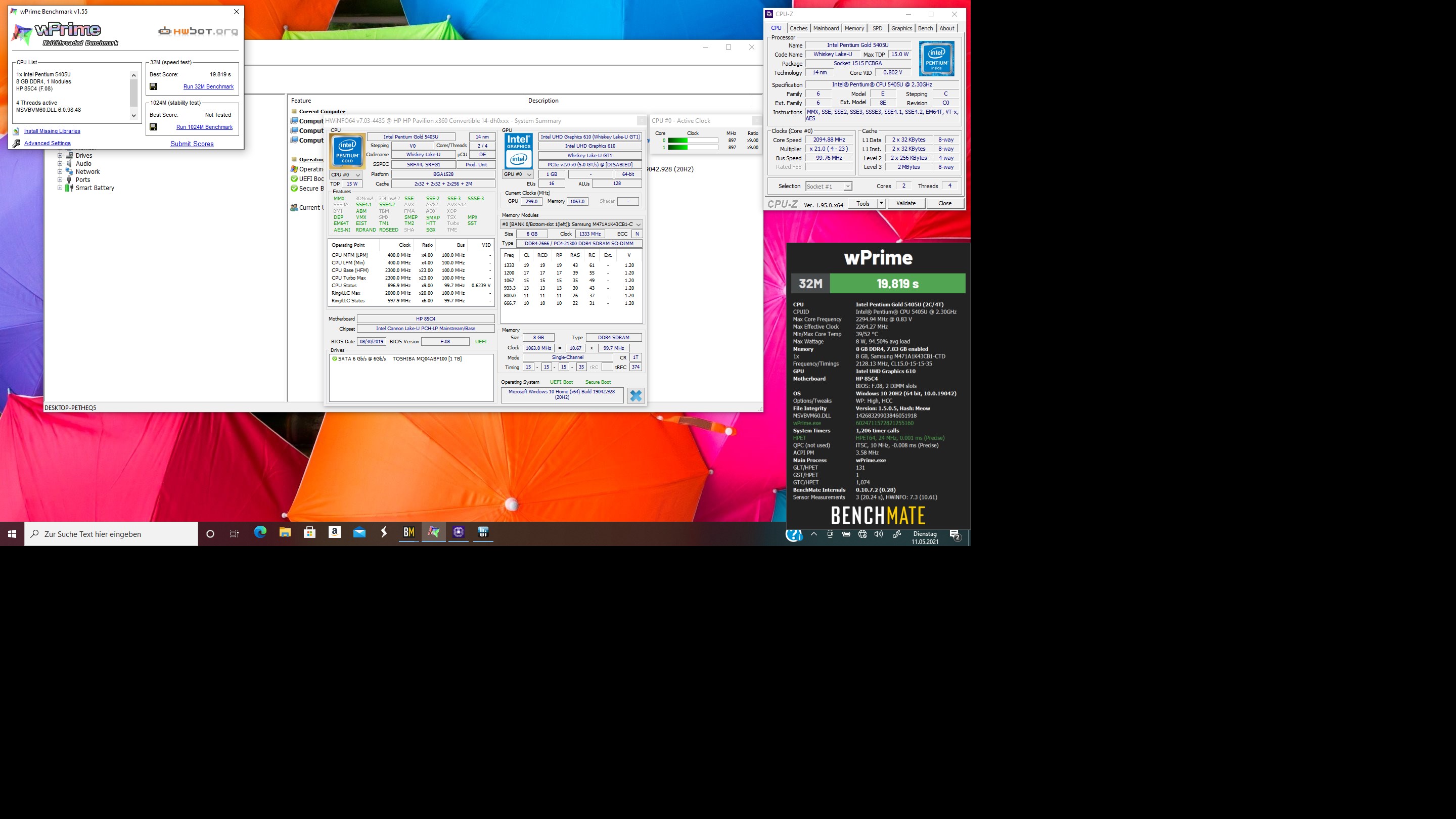
Task: Switch to the Memory tab in CPU-Z
Action: coord(854,28)
